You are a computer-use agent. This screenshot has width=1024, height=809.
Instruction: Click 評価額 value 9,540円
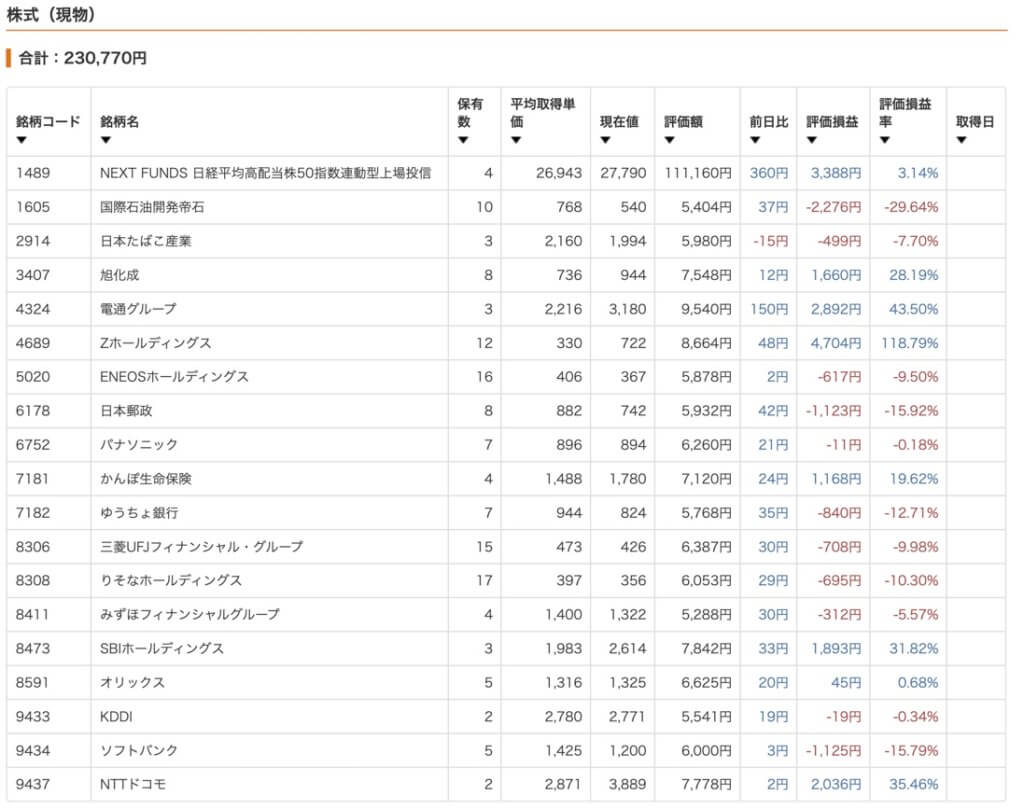[x=707, y=309]
